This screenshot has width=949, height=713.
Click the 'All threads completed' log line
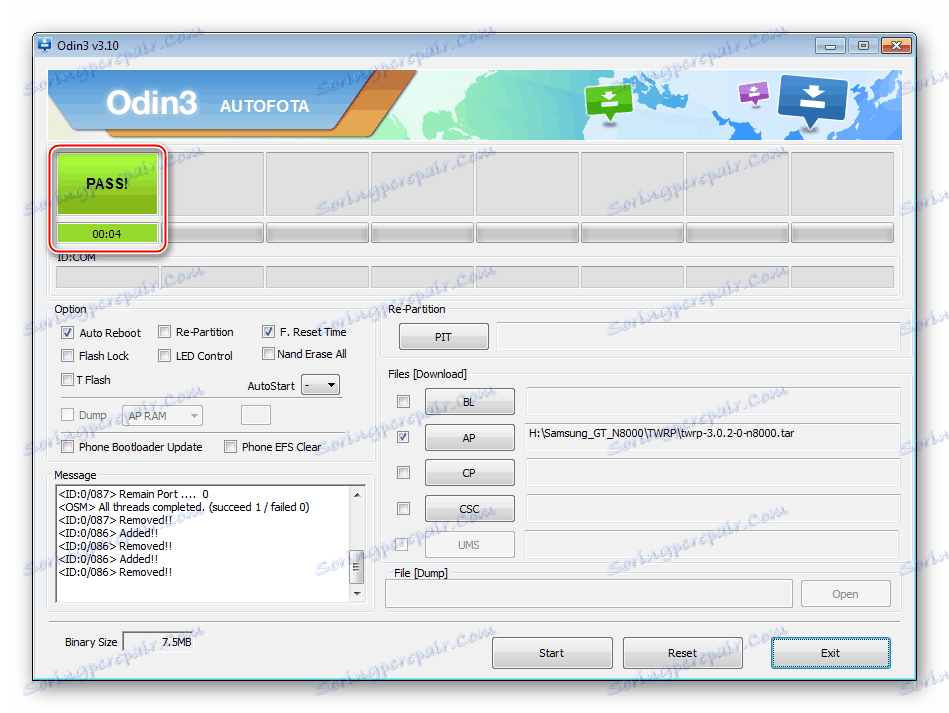click(x=184, y=507)
